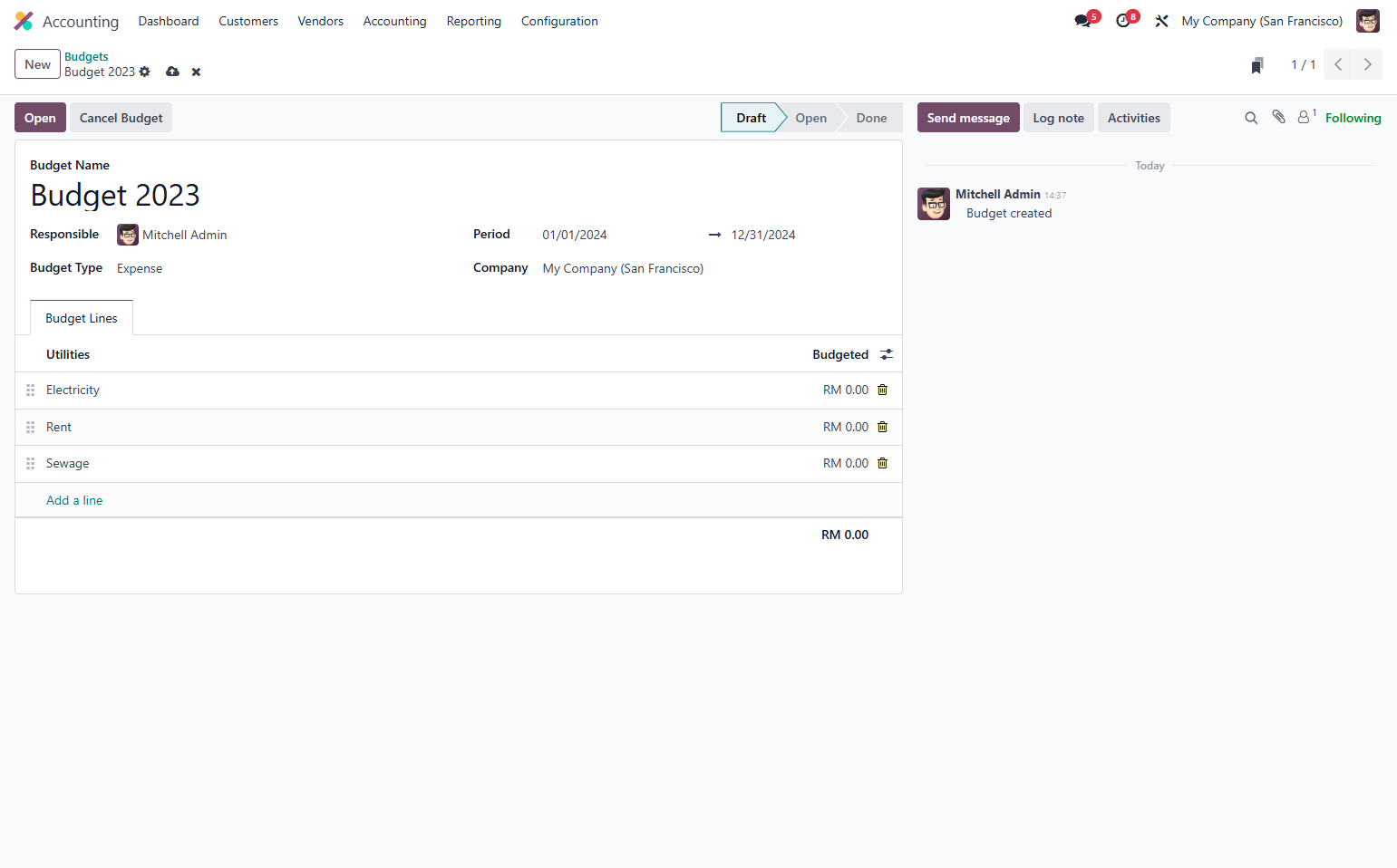Screen dimensions: 1397x868
Task: Delete the Rent budget line
Action: pyautogui.click(x=883, y=427)
